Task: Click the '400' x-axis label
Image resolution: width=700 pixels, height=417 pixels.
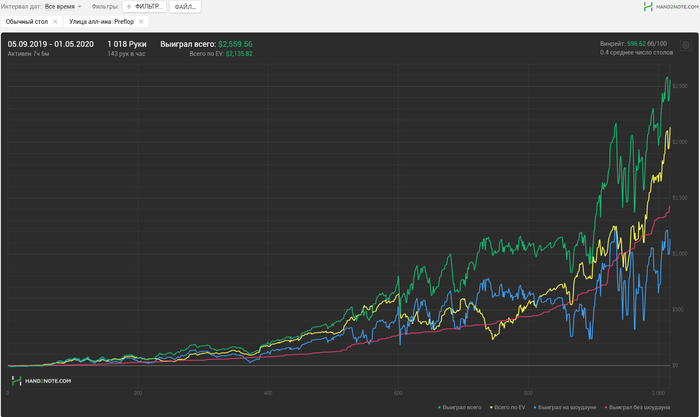Action: click(x=268, y=393)
